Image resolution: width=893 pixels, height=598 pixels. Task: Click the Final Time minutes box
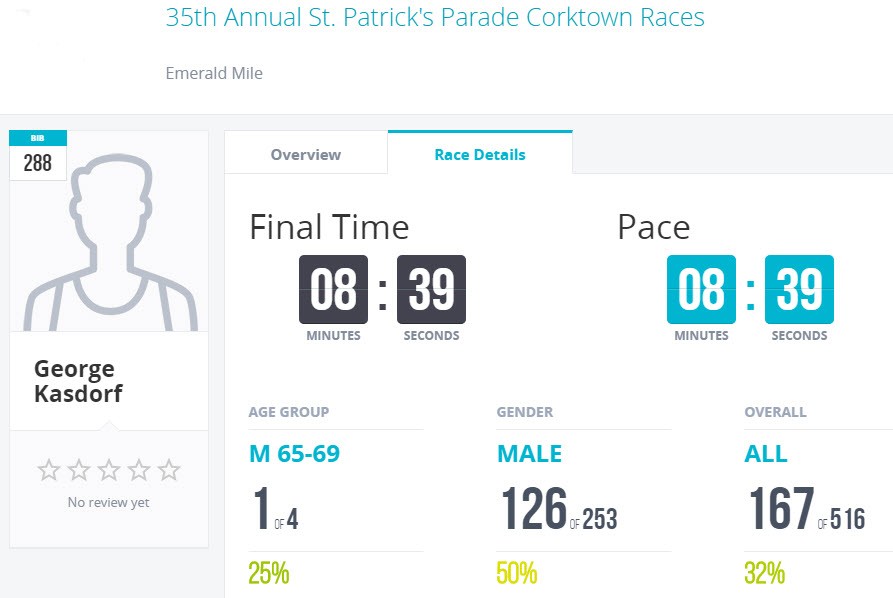click(x=333, y=290)
